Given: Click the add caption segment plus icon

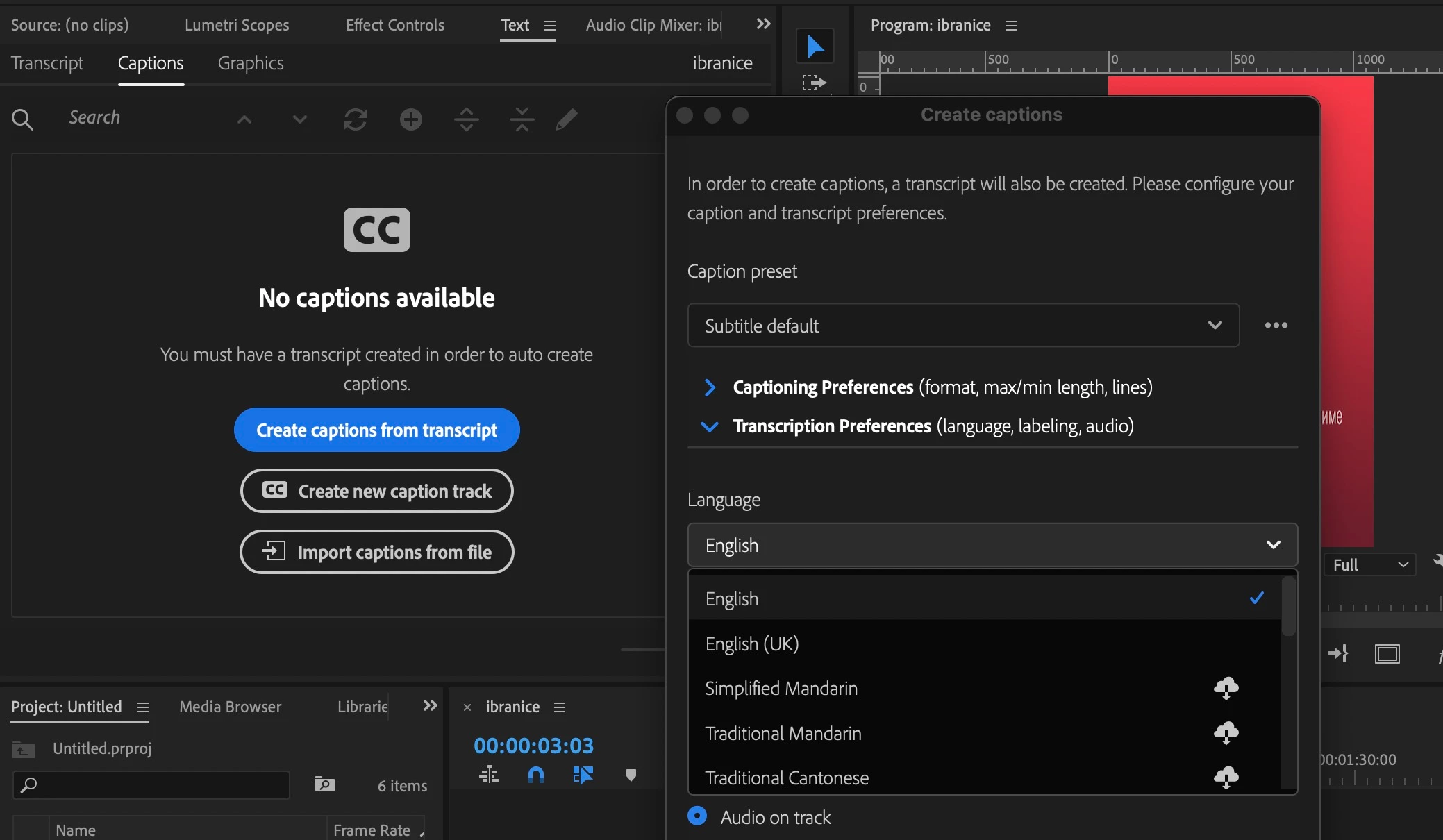Looking at the screenshot, I should coord(410,119).
